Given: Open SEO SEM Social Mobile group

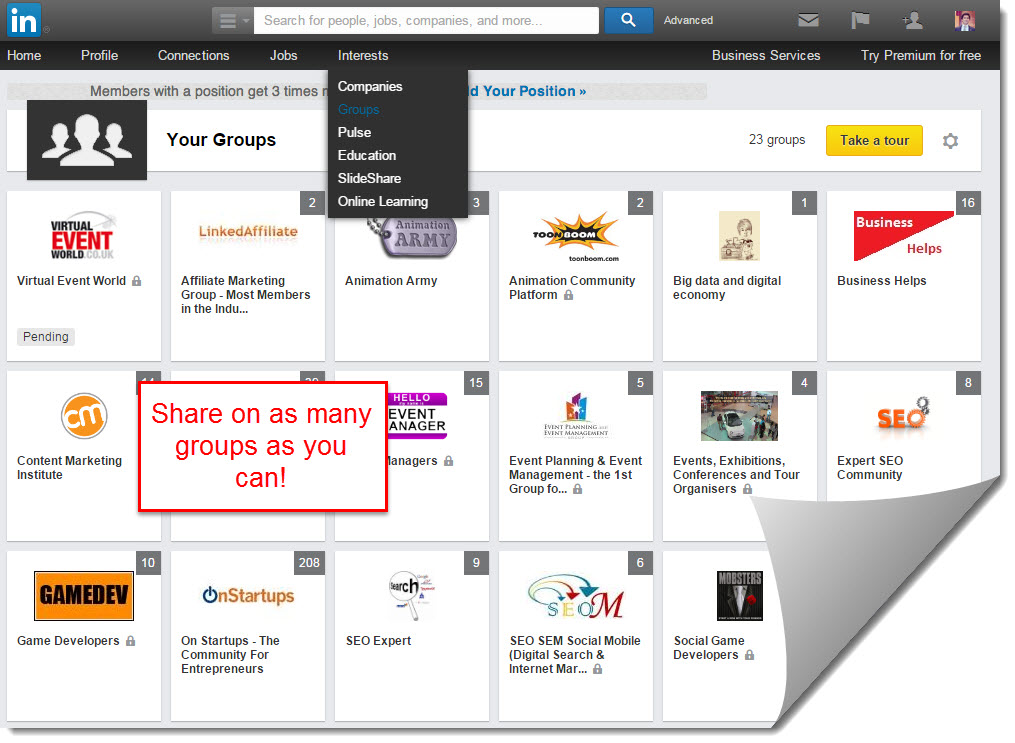Looking at the screenshot, I should pyautogui.click(x=574, y=655).
